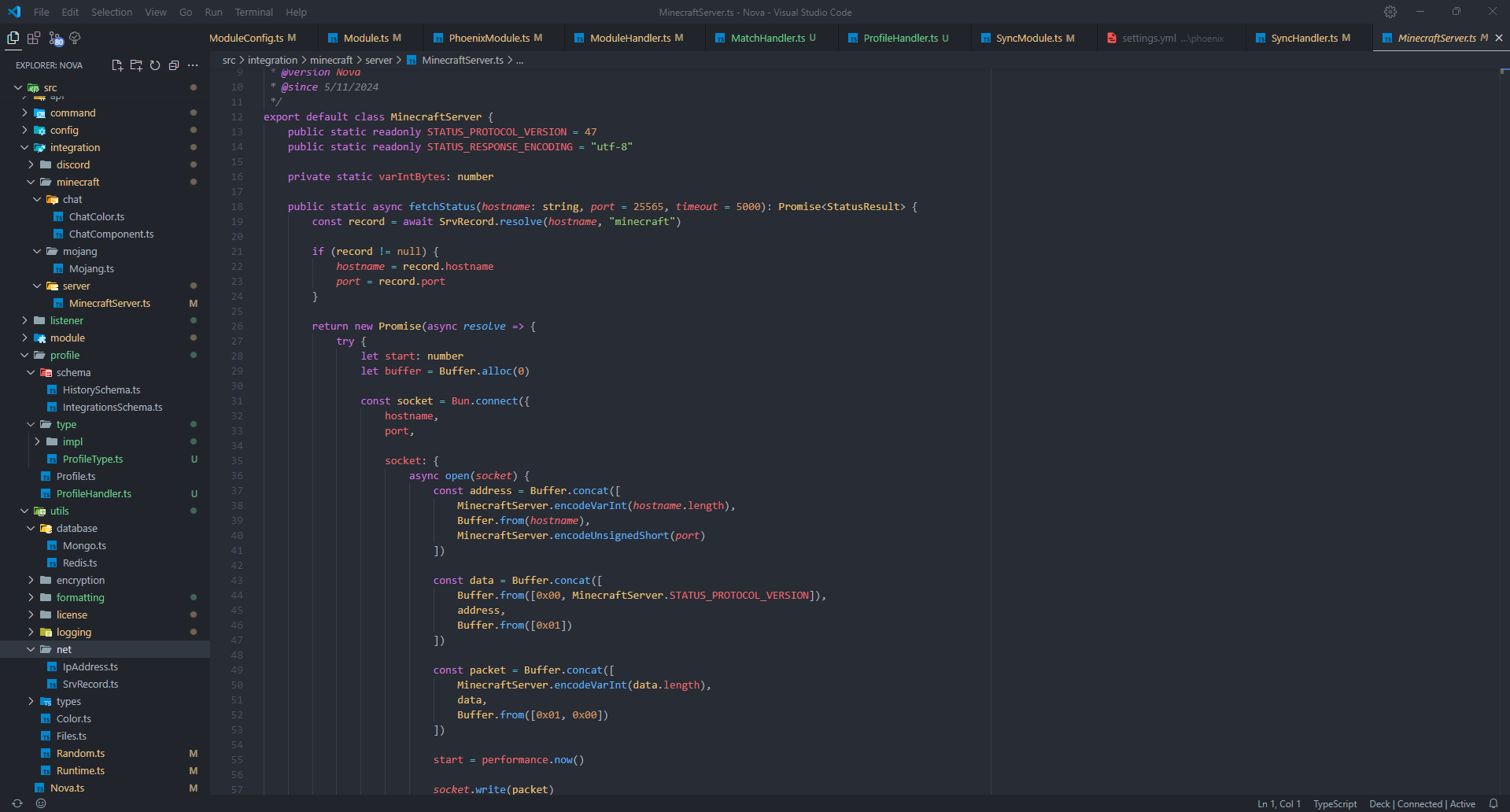The height and width of the screenshot is (812, 1510).
Task: Click the New File icon in Explorer
Action: 117,65
